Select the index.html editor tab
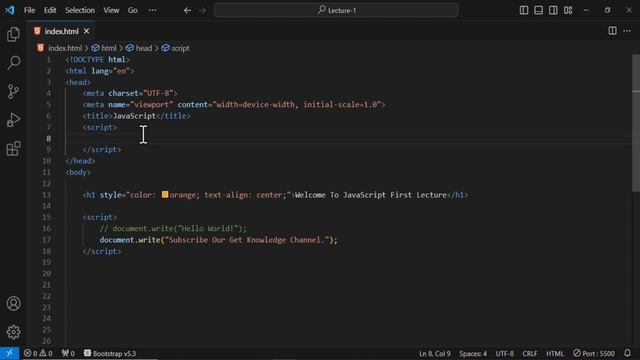 61,31
